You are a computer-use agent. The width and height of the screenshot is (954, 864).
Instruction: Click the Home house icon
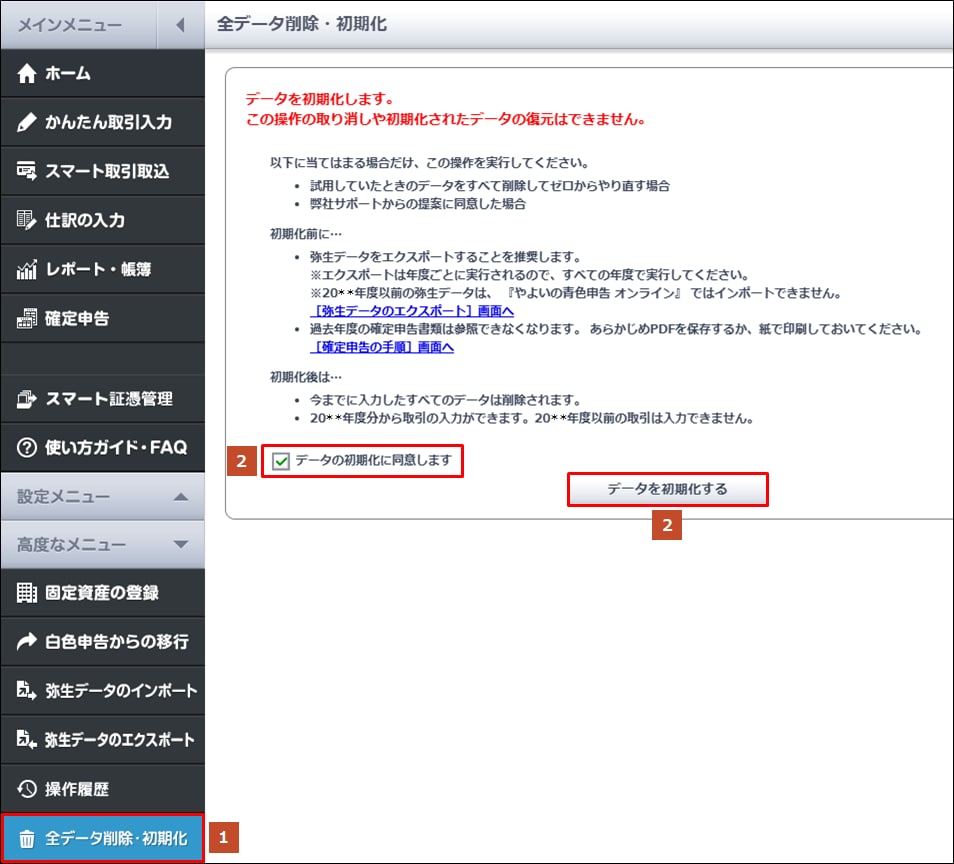pyautogui.click(x=27, y=74)
